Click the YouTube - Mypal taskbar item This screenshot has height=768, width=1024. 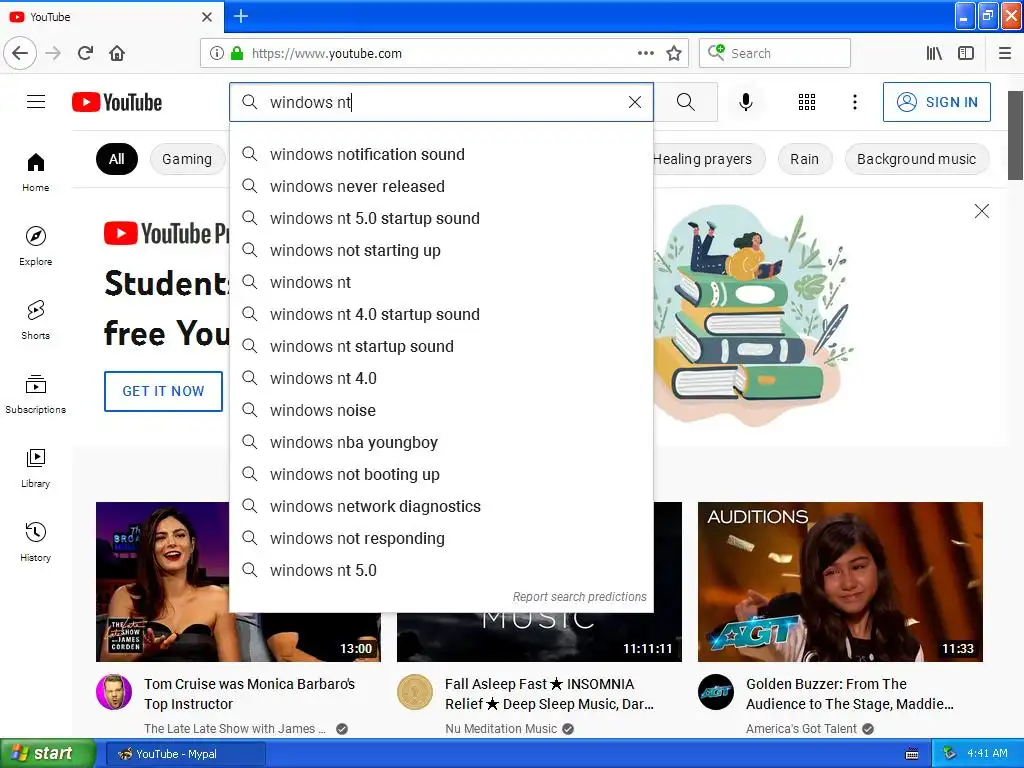coord(186,754)
